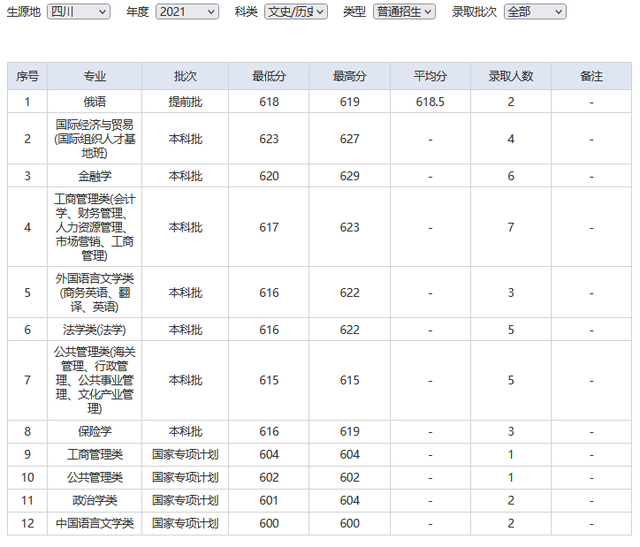Click the maximum score 627

[350, 139]
